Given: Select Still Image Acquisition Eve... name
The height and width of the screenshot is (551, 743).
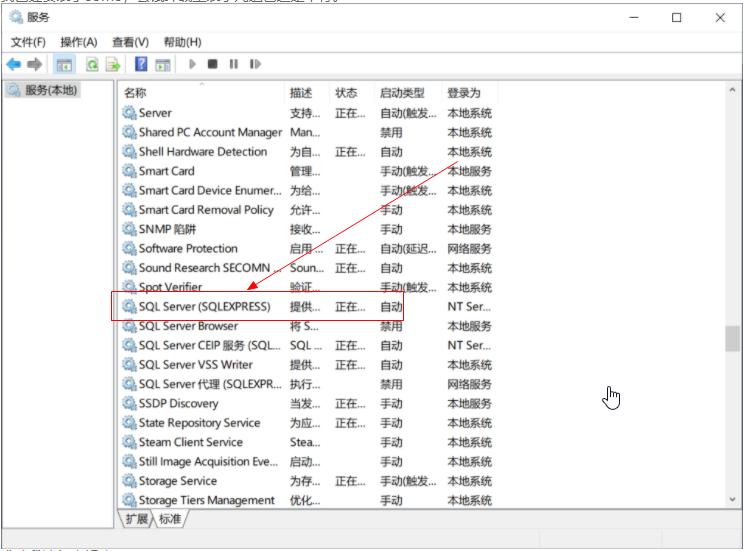Looking at the screenshot, I should [x=208, y=461].
